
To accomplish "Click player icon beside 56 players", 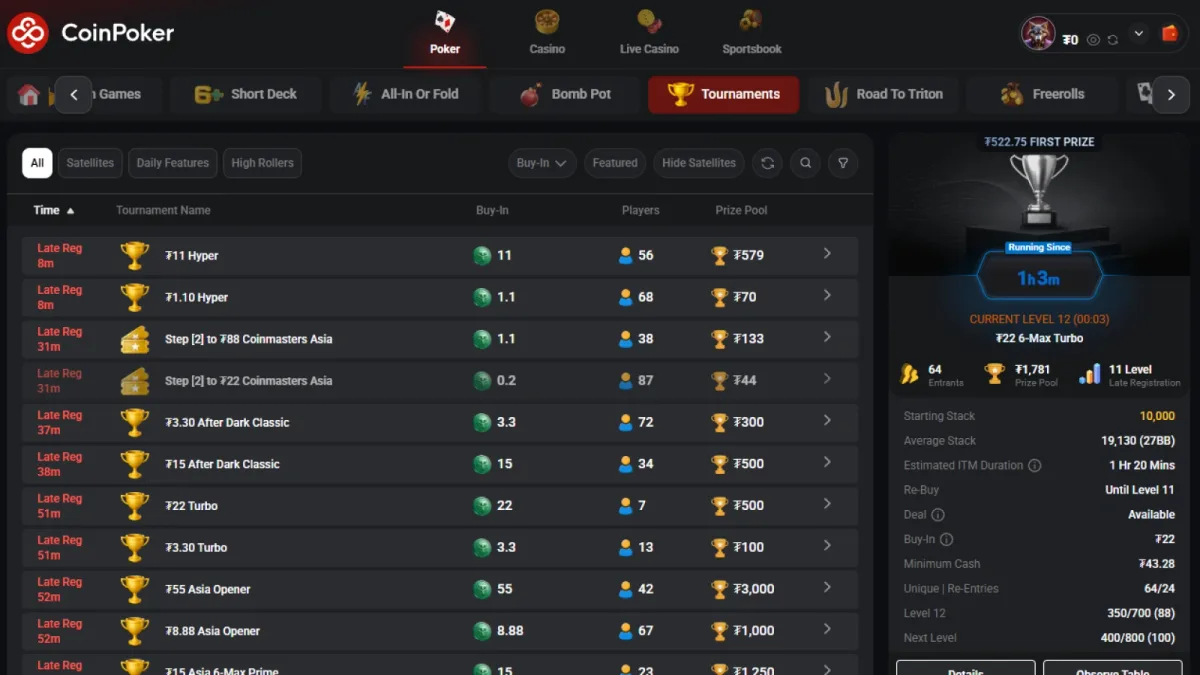I will [626, 256].
